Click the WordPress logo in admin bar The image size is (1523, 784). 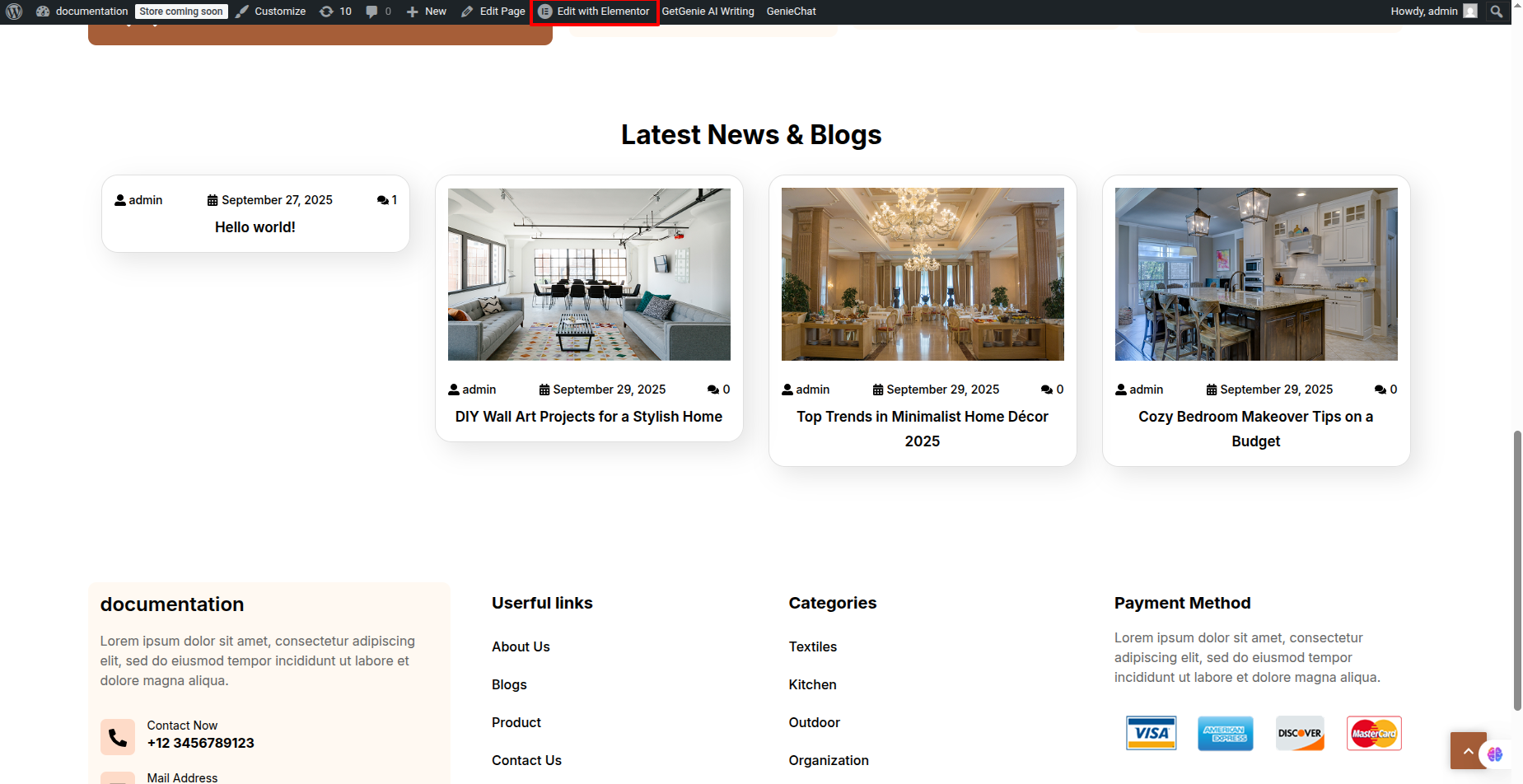coord(14,12)
